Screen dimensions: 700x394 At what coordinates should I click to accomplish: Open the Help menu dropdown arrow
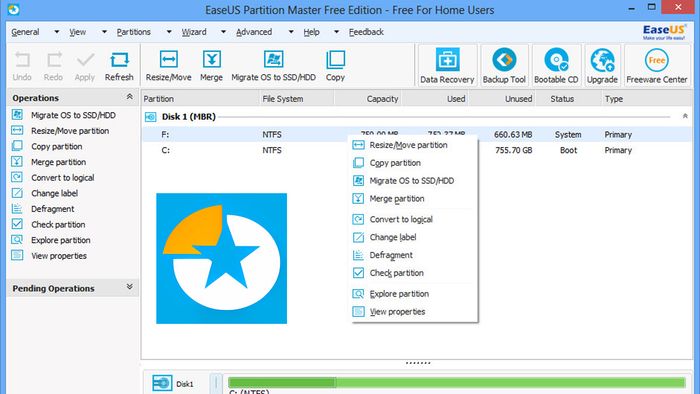pyautogui.click(x=336, y=32)
